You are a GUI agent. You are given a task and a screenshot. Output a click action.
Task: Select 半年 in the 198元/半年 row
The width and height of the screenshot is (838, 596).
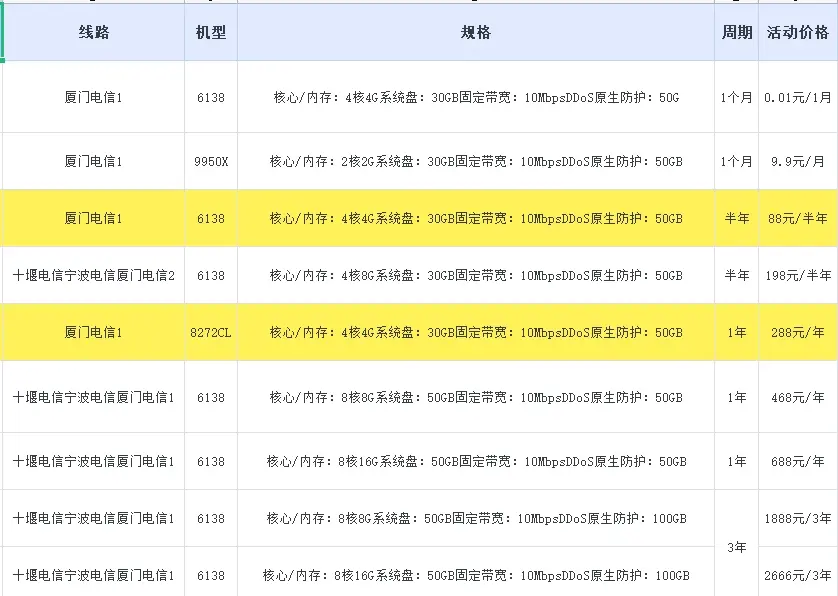[736, 275]
